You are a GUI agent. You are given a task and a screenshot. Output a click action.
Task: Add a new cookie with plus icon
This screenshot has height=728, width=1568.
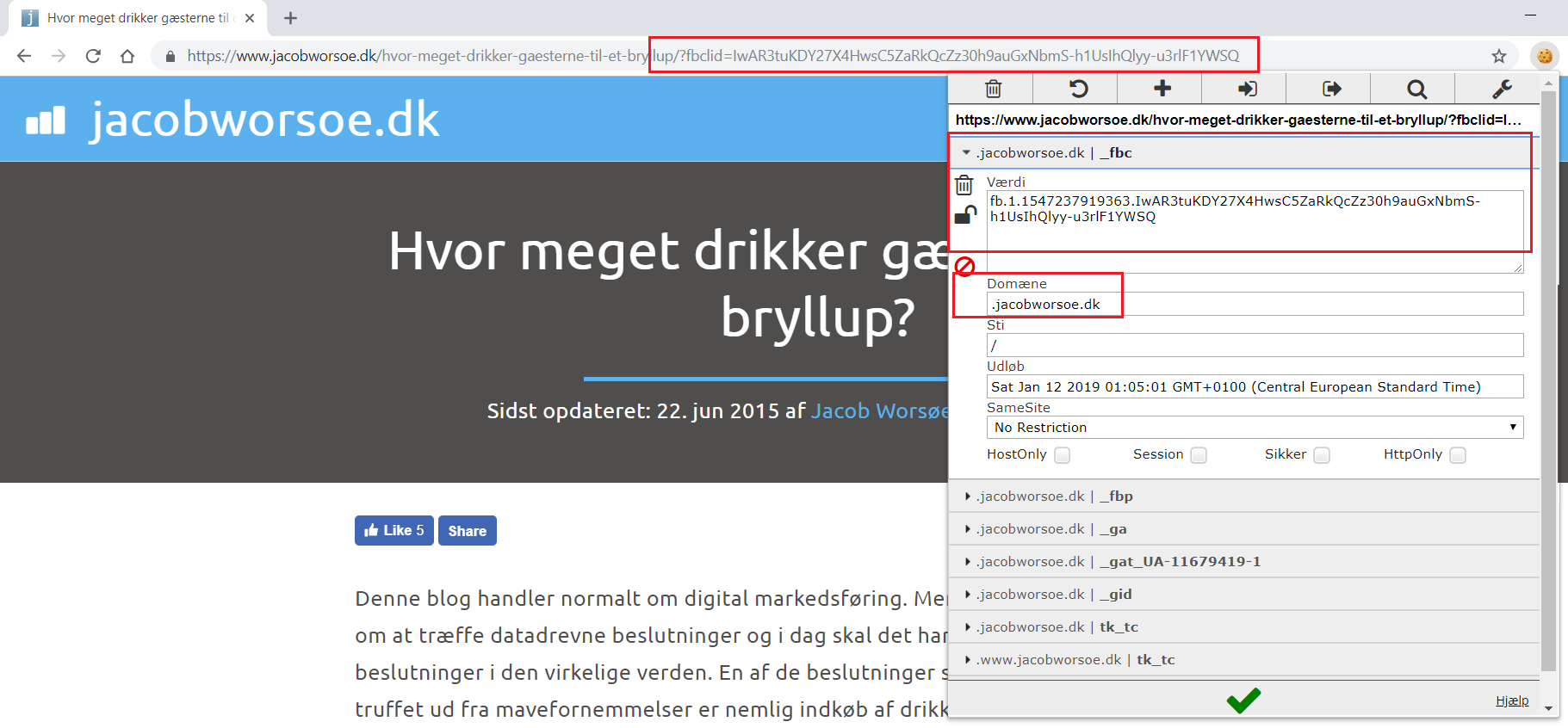point(1162,89)
